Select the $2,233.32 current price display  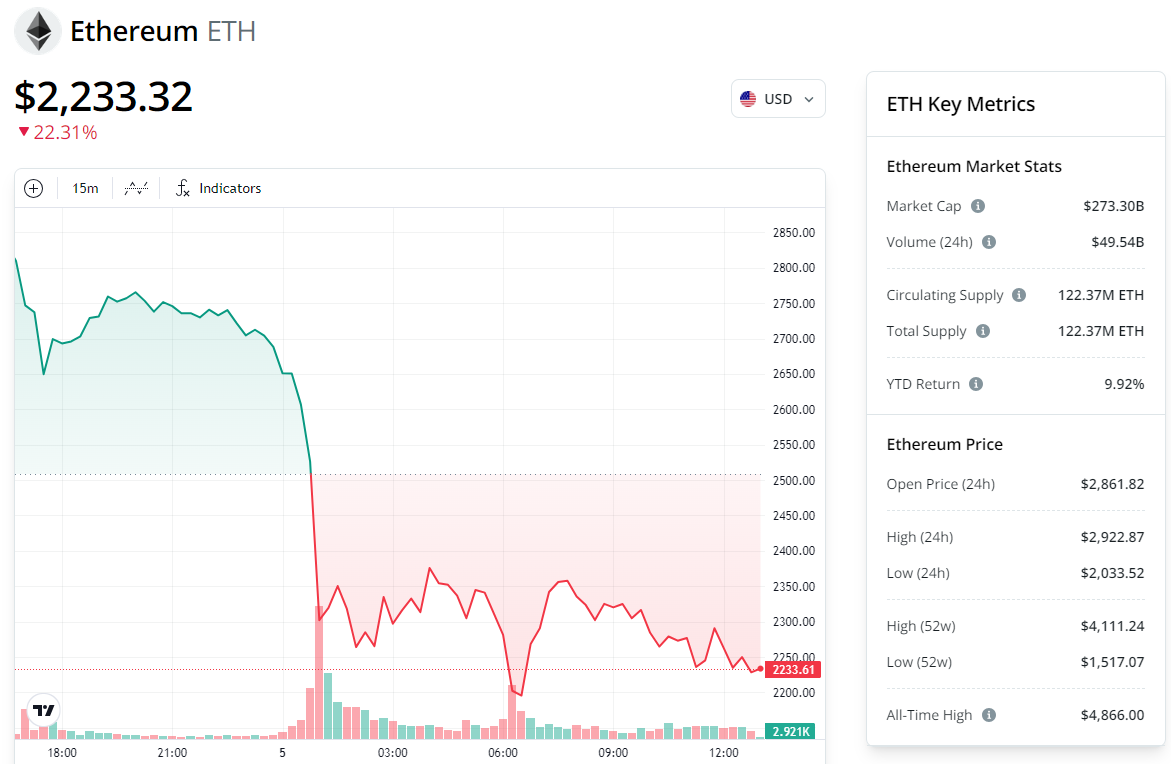coord(103,96)
